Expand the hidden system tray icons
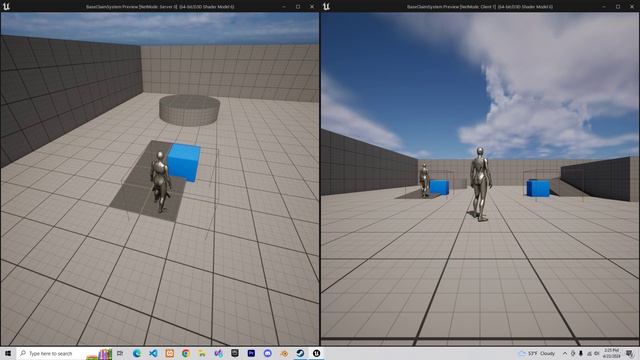This screenshot has width=640, height=360. pyautogui.click(x=565, y=353)
